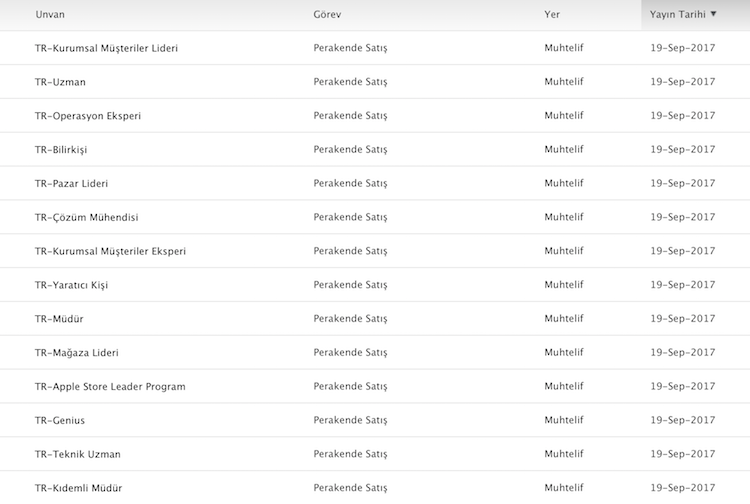
Task: Select TR-Apple Store Leader Program listing
Action: (110, 387)
